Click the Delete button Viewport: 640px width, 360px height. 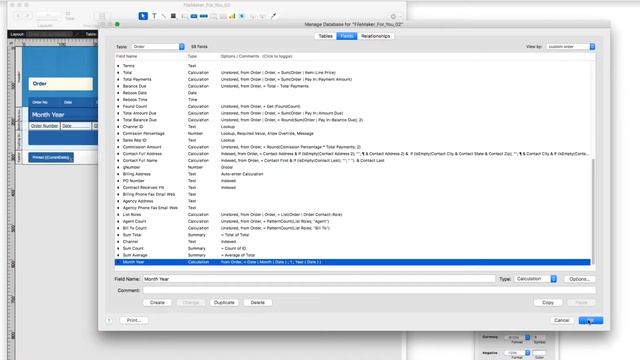pos(258,302)
